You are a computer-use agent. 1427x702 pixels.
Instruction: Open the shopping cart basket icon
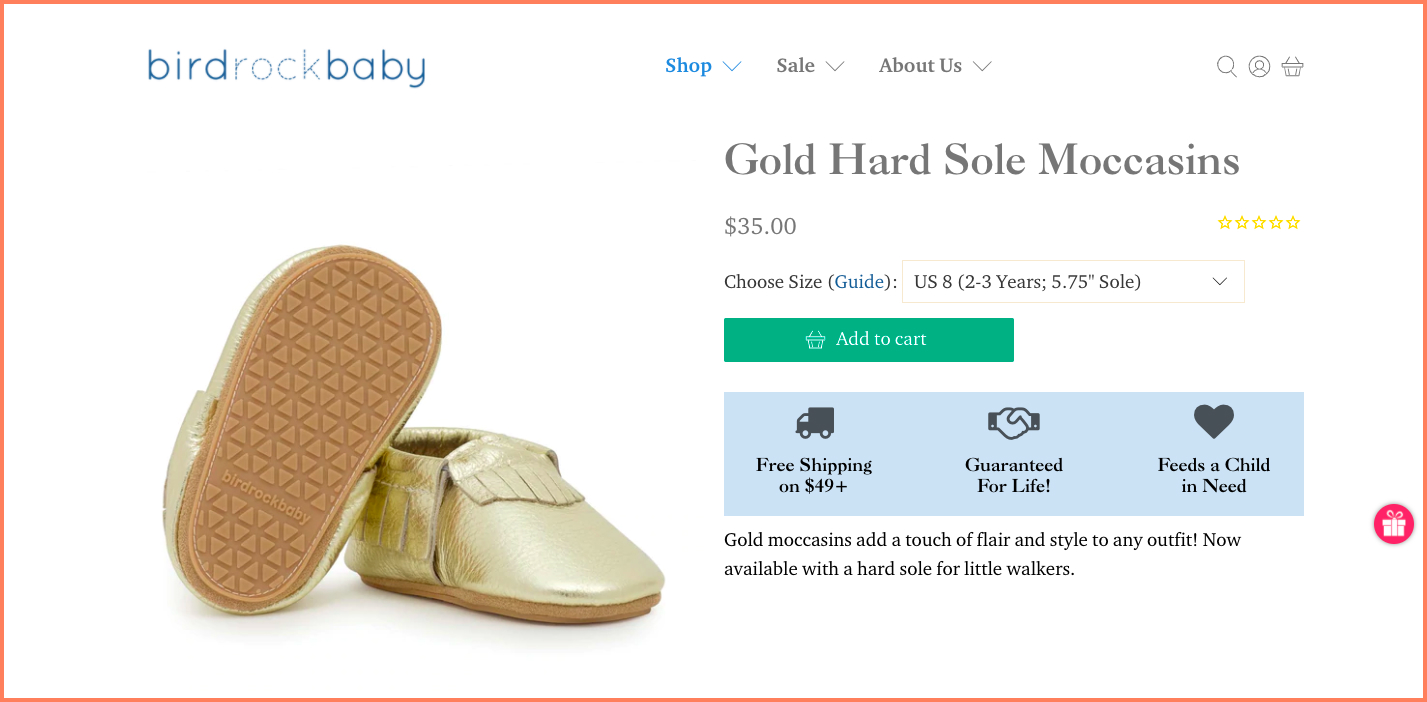point(1292,67)
